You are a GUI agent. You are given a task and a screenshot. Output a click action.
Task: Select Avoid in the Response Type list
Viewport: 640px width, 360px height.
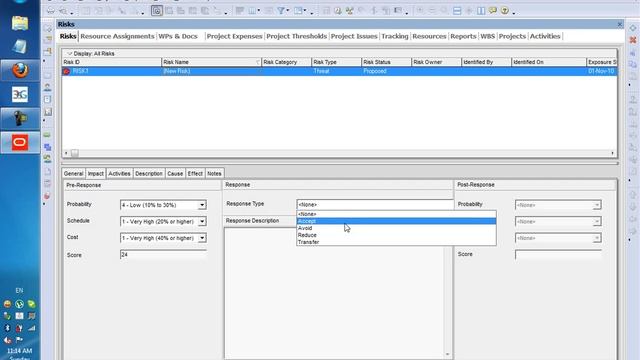[x=396, y=228]
